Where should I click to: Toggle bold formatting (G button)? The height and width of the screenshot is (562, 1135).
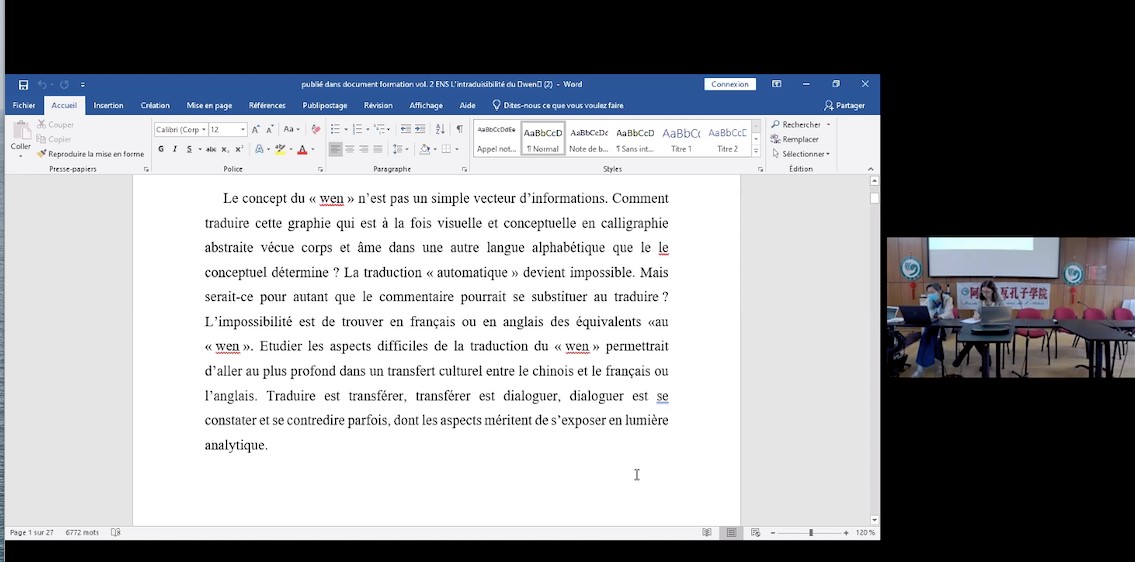coord(161,149)
